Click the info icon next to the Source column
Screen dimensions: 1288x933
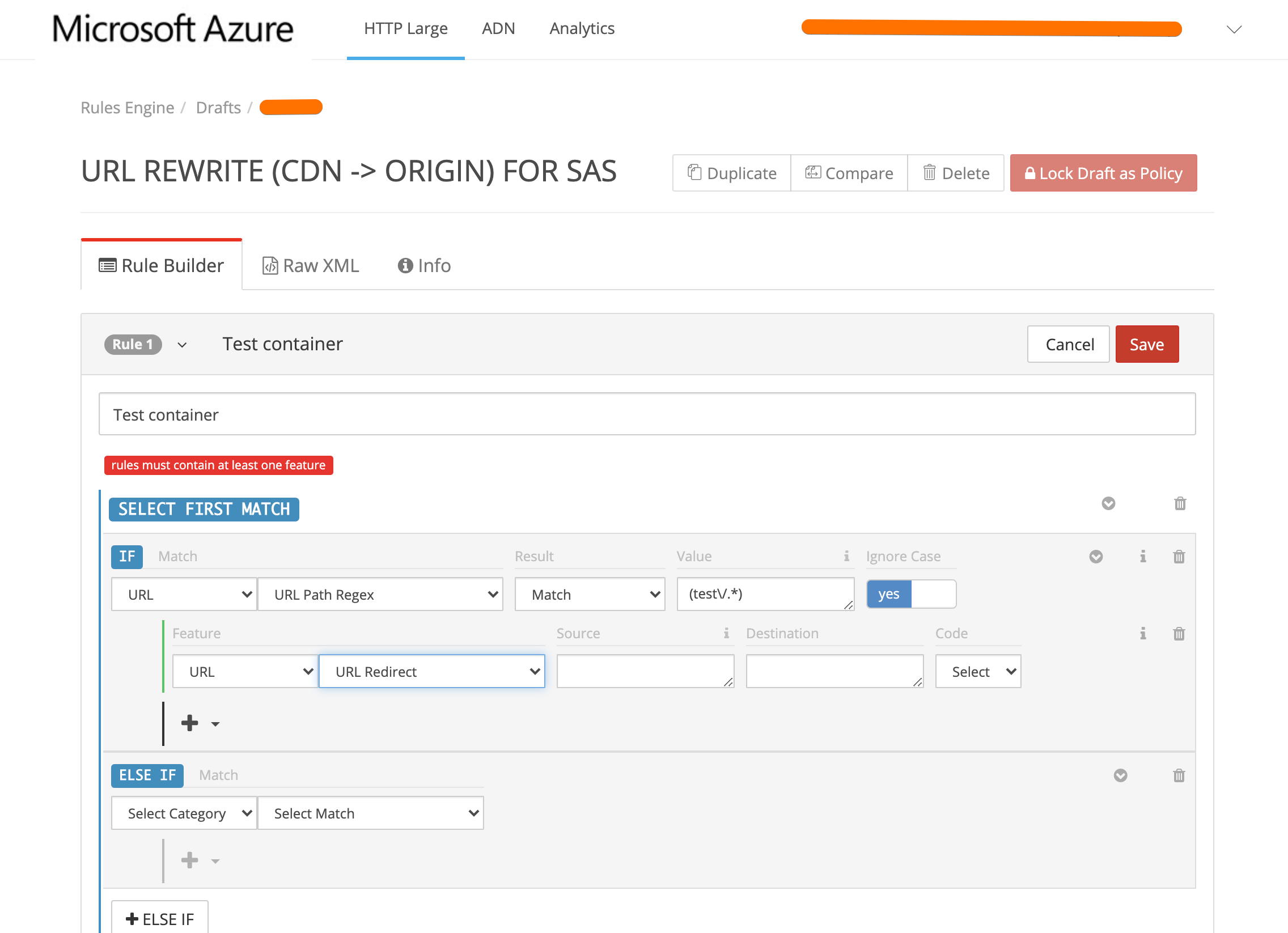tap(727, 634)
